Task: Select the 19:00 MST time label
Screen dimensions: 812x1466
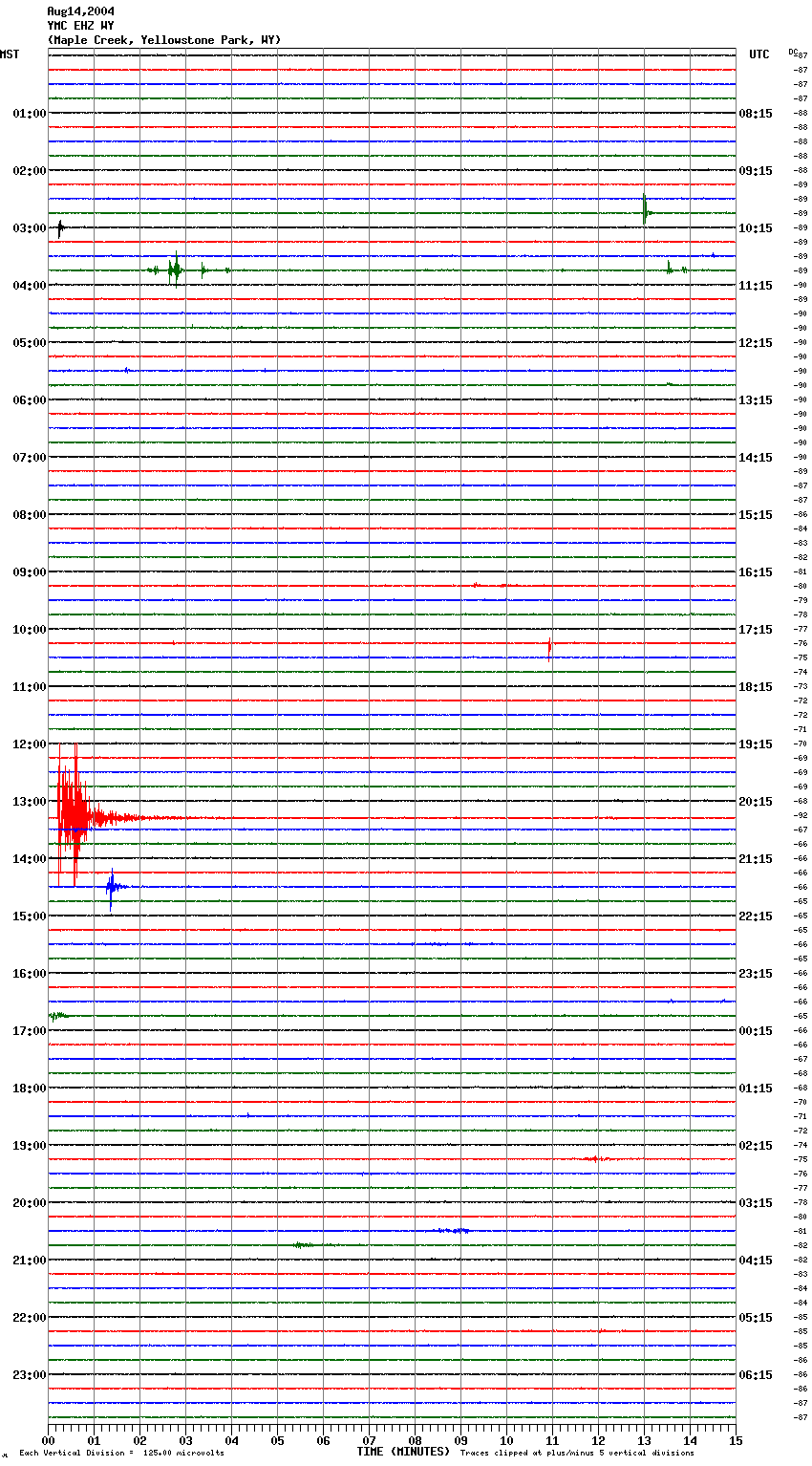Action: (x=30, y=1146)
